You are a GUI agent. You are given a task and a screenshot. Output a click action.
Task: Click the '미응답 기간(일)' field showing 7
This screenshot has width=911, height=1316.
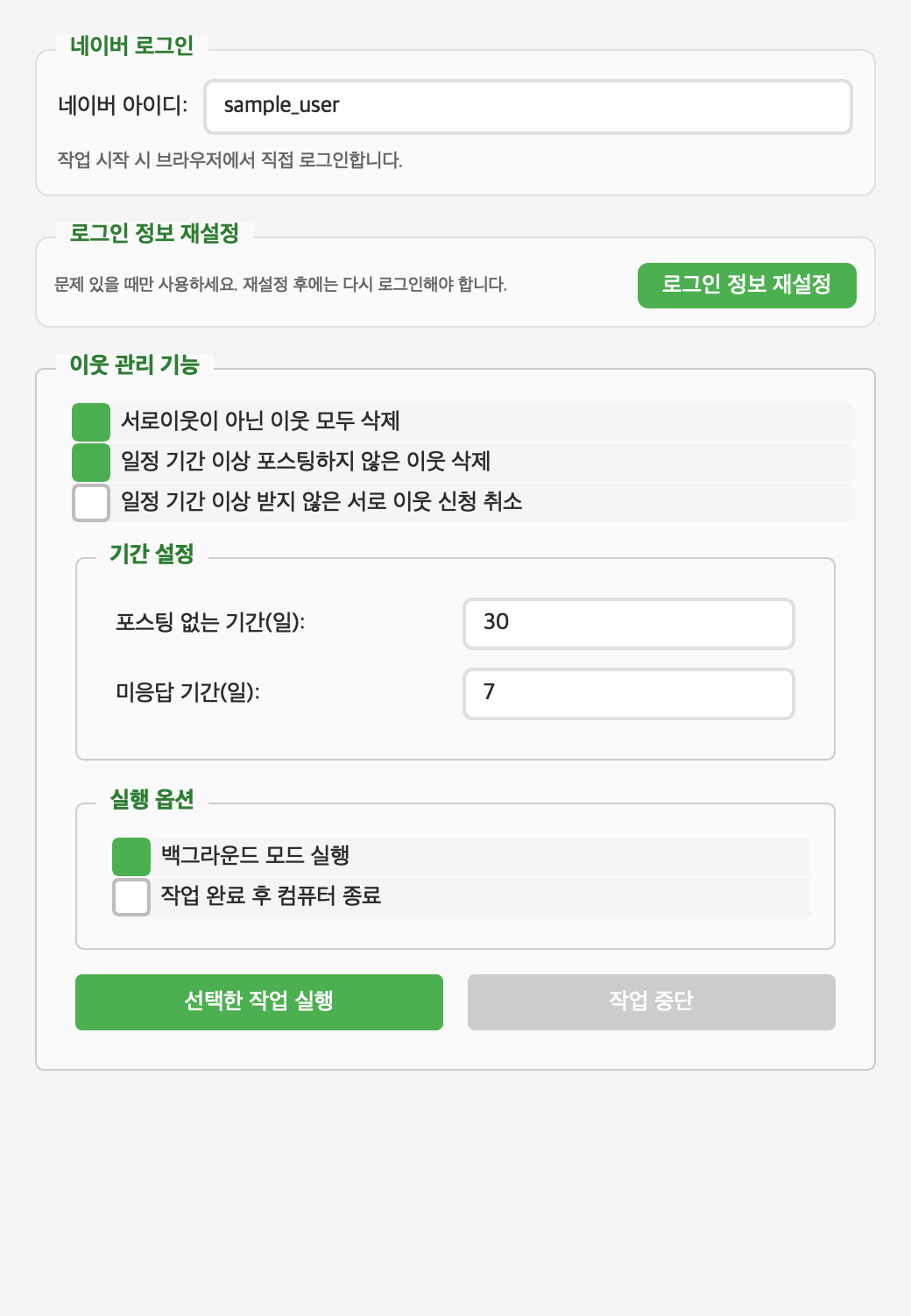click(x=627, y=694)
